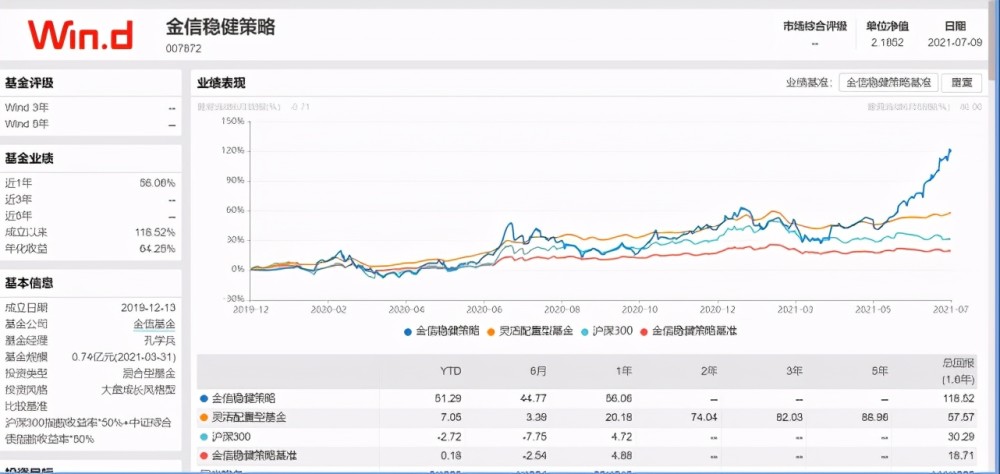Click the 2年 column header
Viewport: 1000px width, 474px height.
pyautogui.click(x=707, y=371)
